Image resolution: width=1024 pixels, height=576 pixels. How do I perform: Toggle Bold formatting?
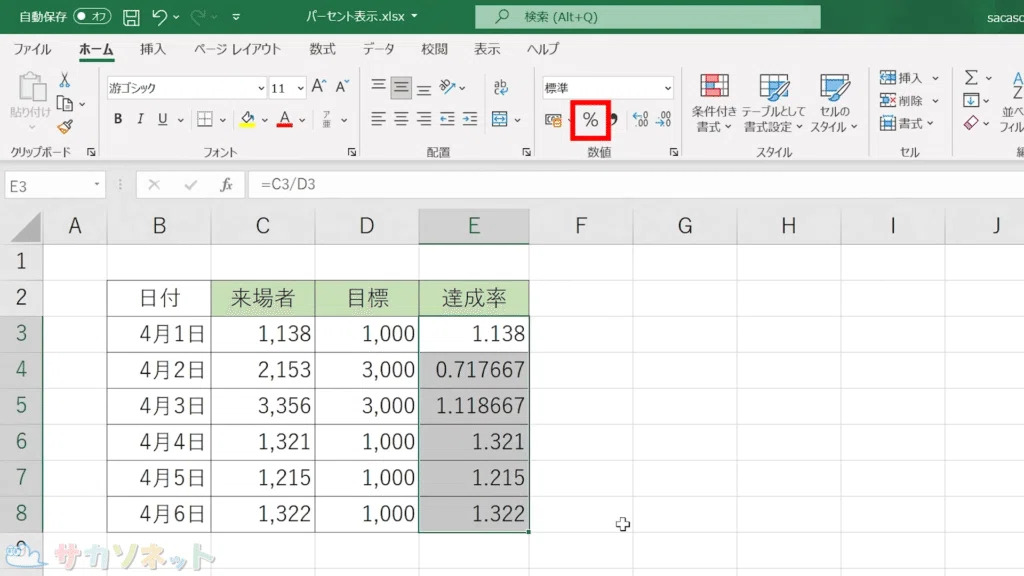(x=118, y=119)
